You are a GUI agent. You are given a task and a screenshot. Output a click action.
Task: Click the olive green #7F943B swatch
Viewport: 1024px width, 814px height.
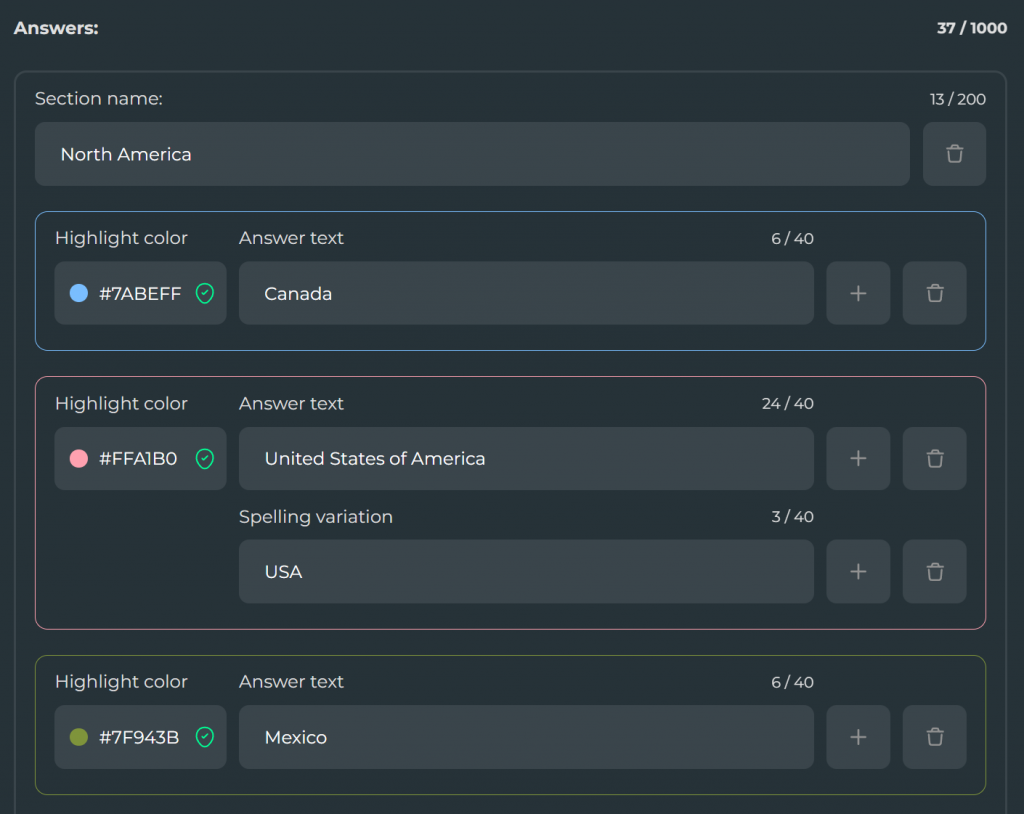(79, 737)
